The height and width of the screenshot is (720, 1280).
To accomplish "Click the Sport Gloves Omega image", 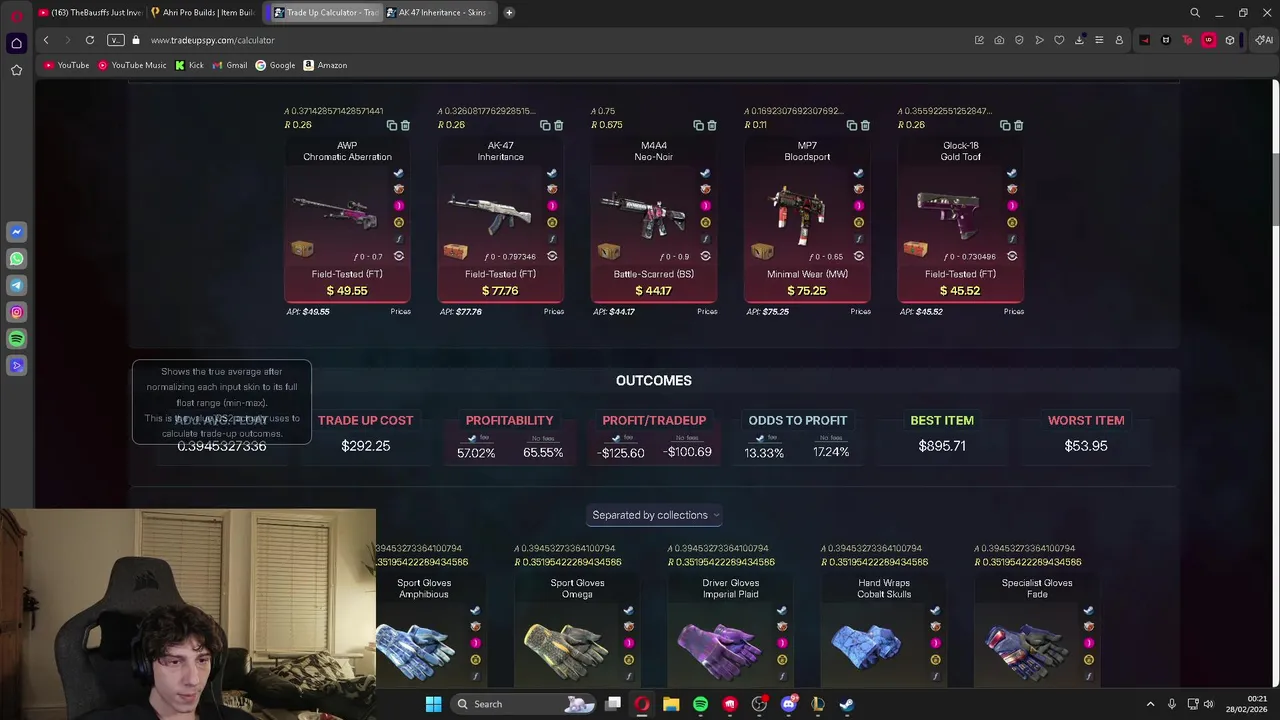I will [x=565, y=650].
